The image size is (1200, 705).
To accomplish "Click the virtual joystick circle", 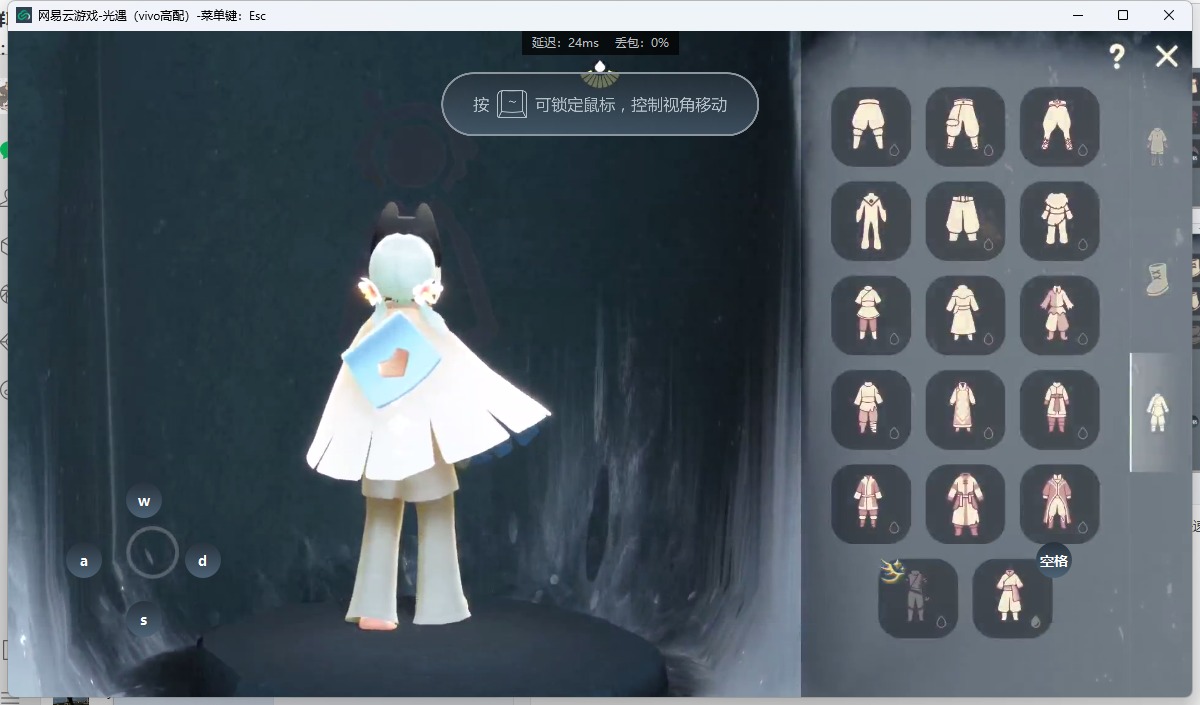I will (153, 552).
